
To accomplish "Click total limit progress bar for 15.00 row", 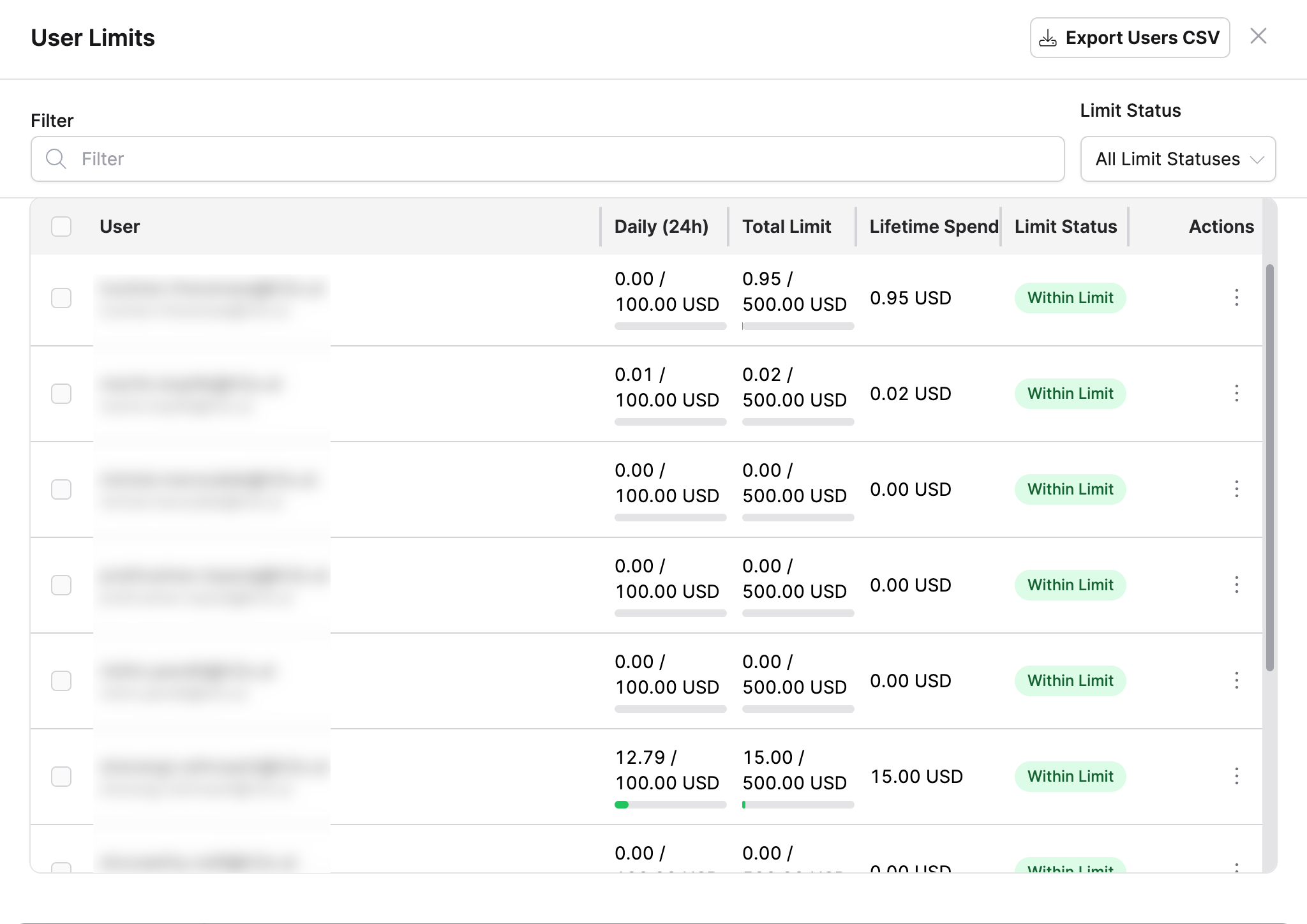I will (798, 805).
